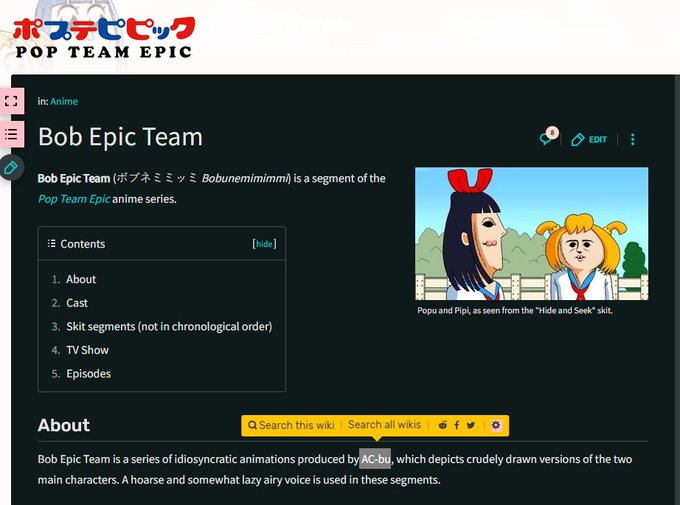Open the comments speech bubble icon
This screenshot has width=680, height=505.
pyautogui.click(x=548, y=138)
